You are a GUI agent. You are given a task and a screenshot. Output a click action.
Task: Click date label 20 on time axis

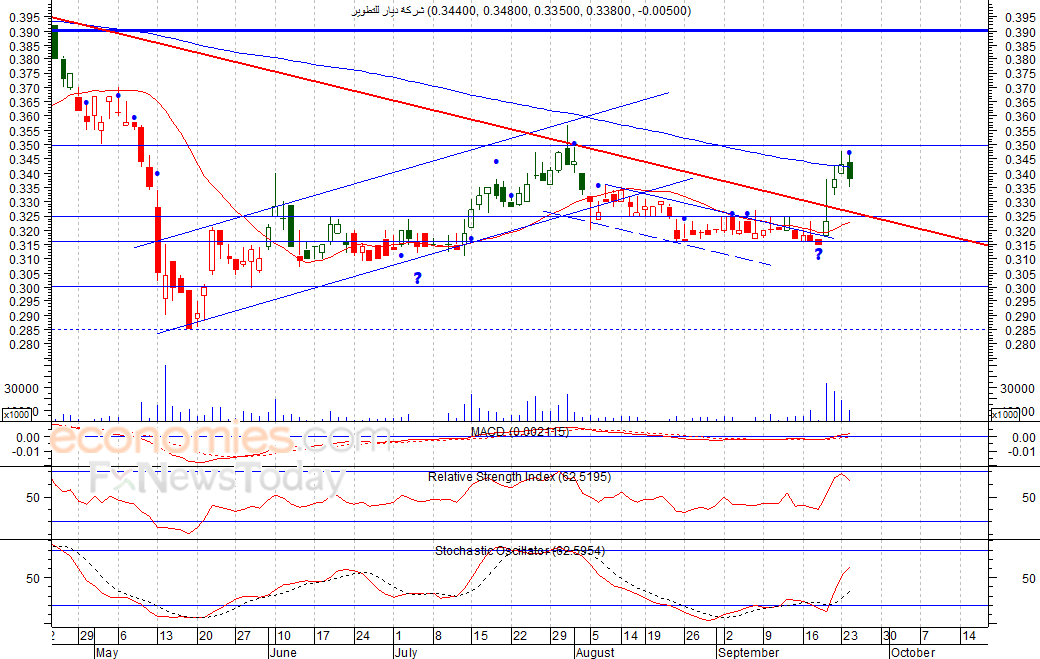pyautogui.click(x=206, y=636)
